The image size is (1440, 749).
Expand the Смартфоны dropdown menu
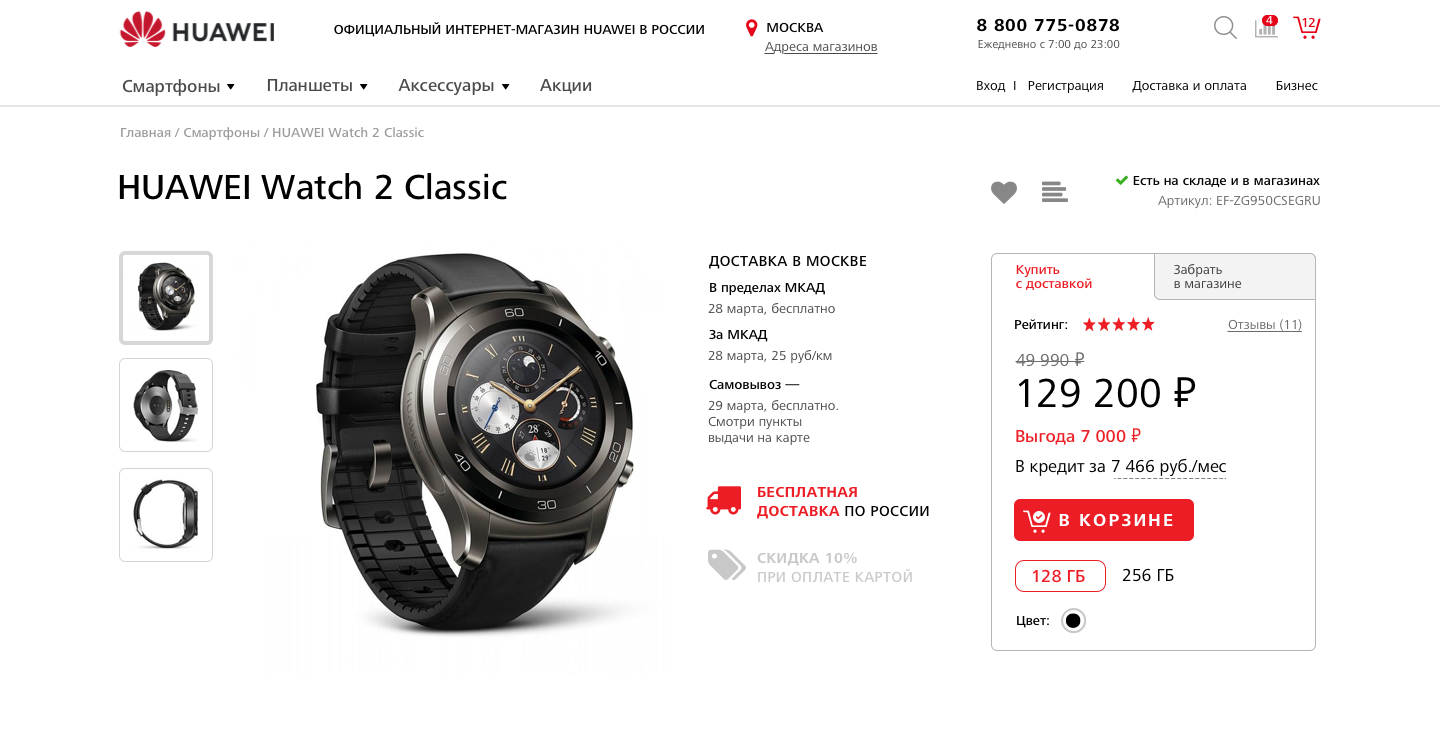click(x=178, y=86)
